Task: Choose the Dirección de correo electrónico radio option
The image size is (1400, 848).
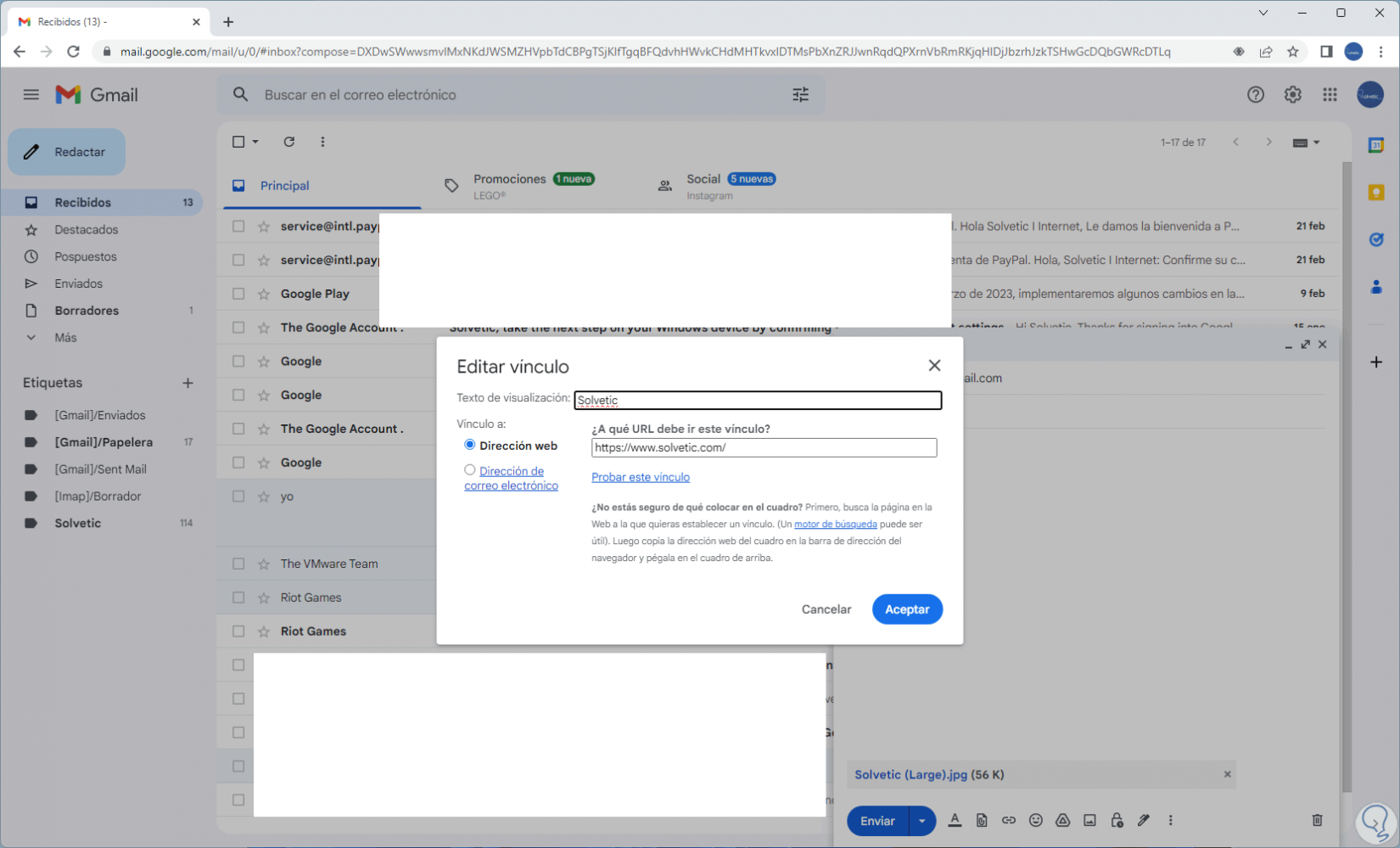Action: coord(469,469)
